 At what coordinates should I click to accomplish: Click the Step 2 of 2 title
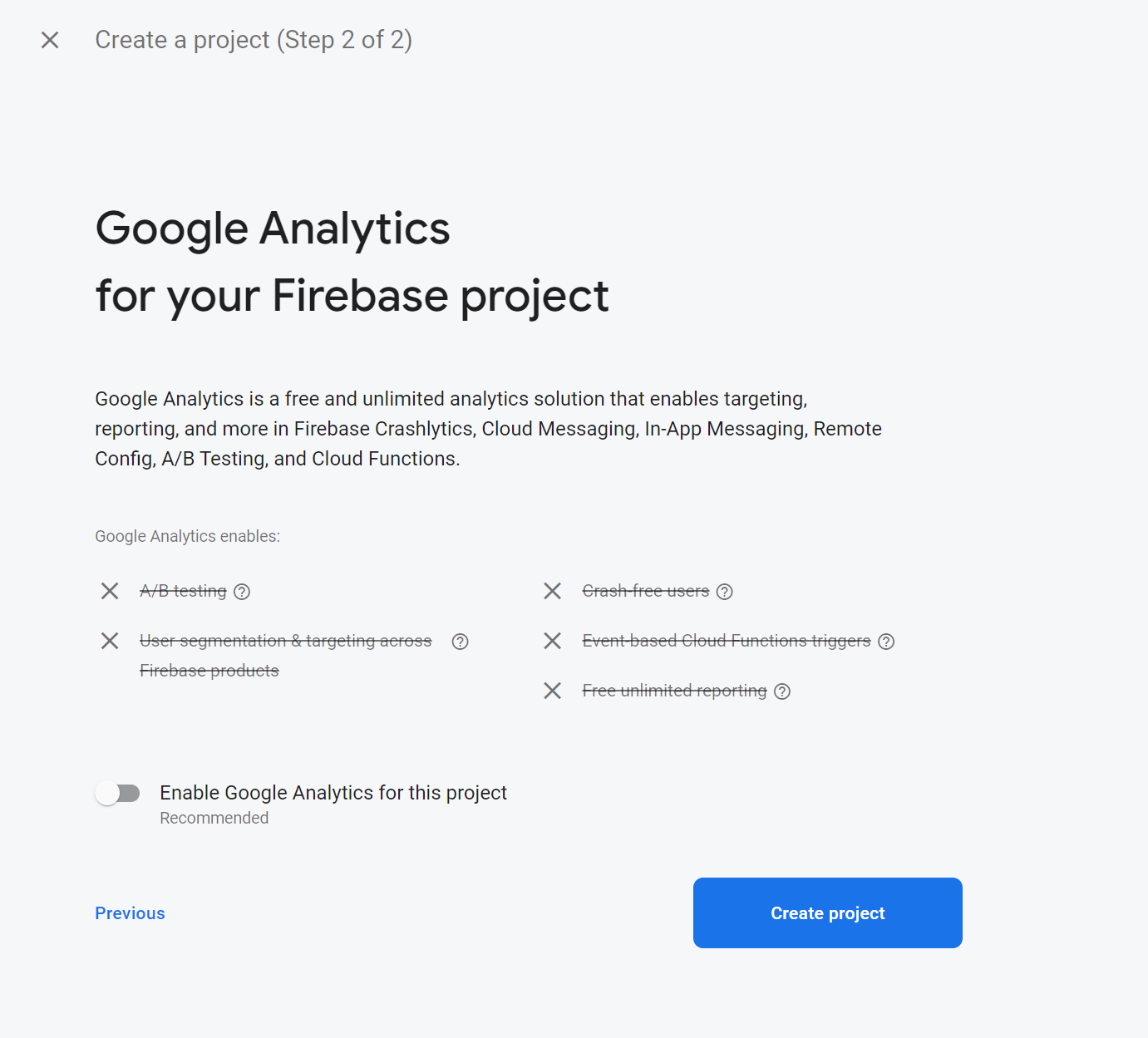coord(254,39)
